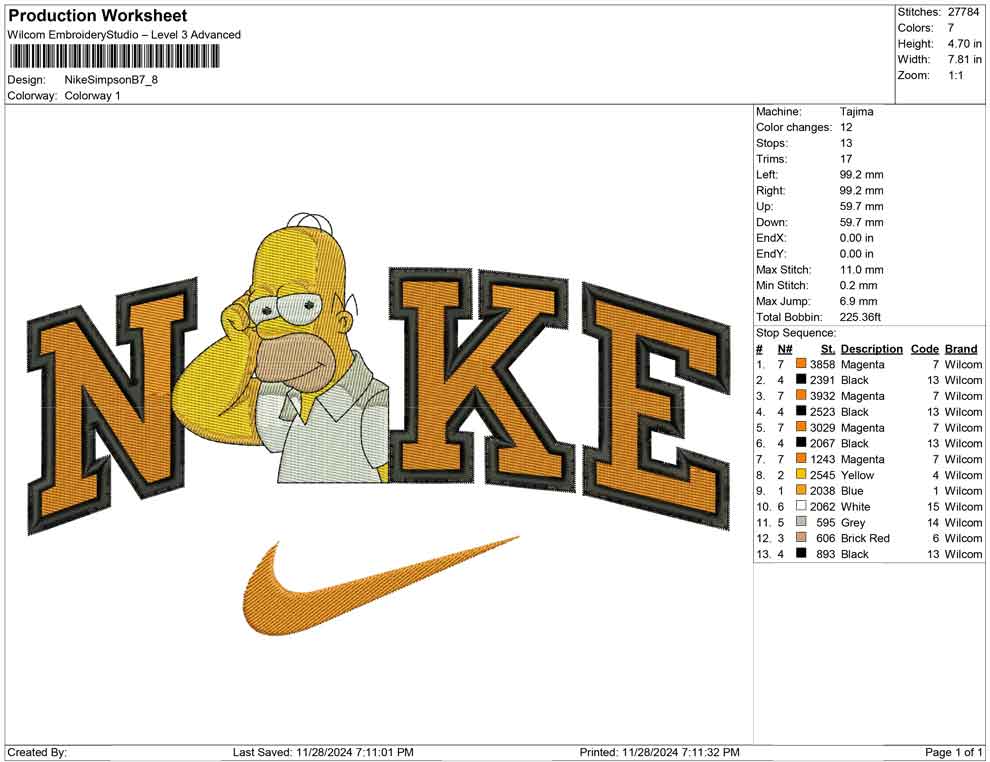990x762 pixels.
Task: Click the Wilcom EmbroideryStudio subtitle
Action: coord(124,35)
